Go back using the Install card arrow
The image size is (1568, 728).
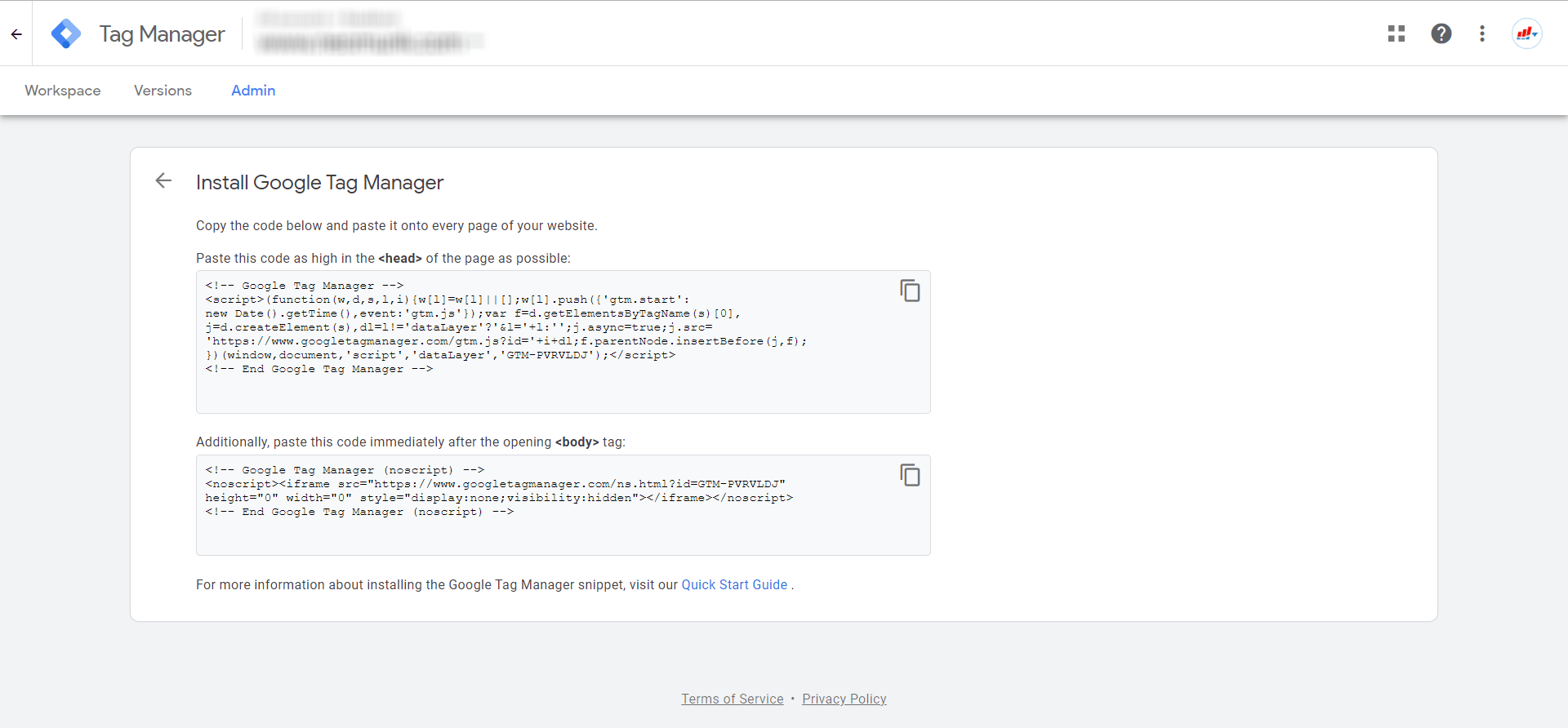(x=163, y=180)
